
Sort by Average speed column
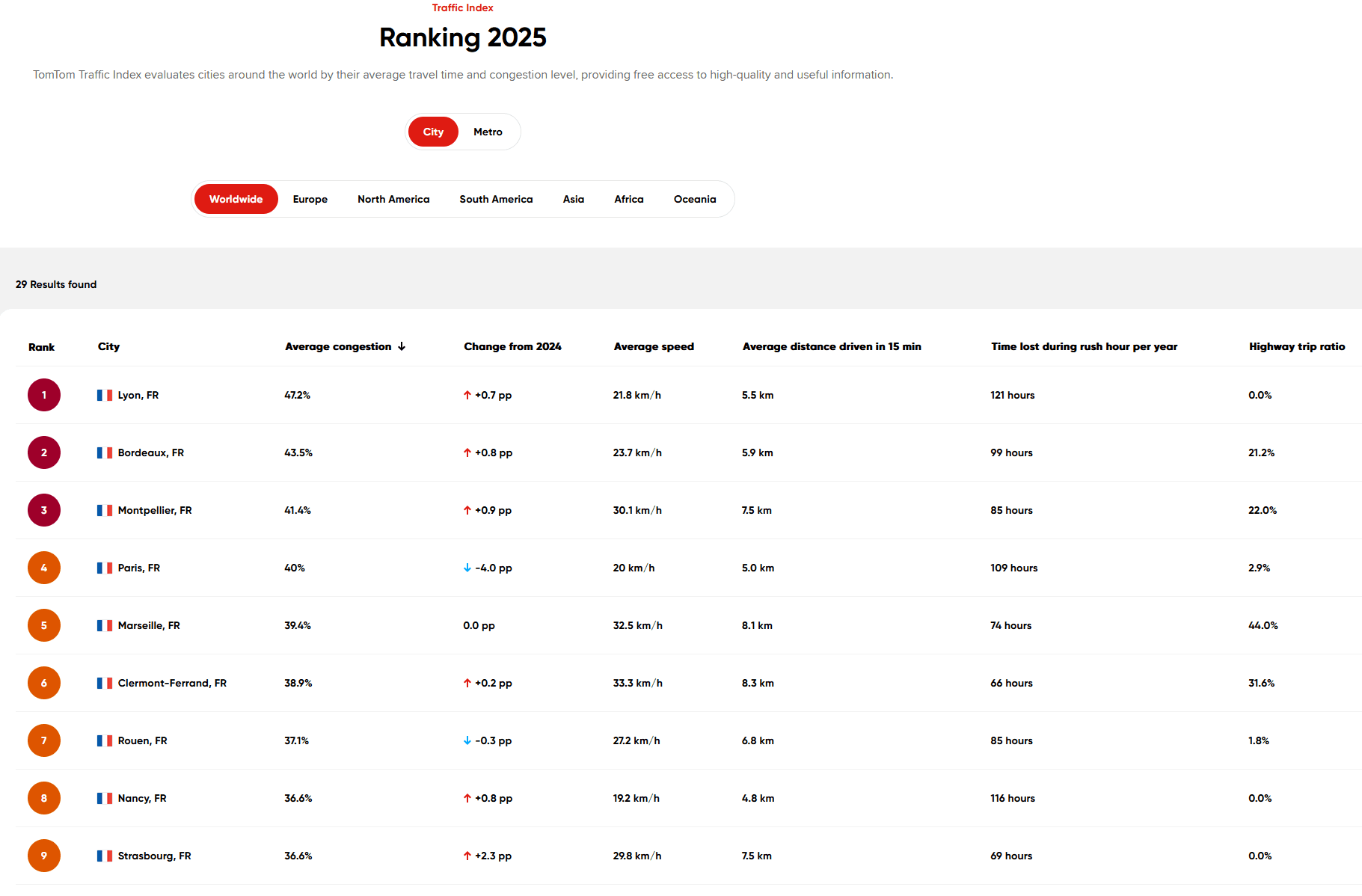coord(654,346)
